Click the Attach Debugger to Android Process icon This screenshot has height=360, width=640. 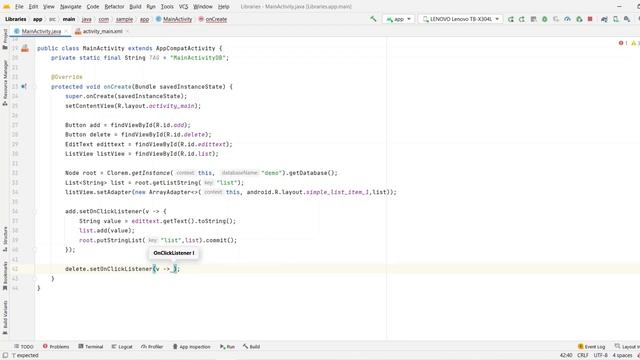coord(579,19)
